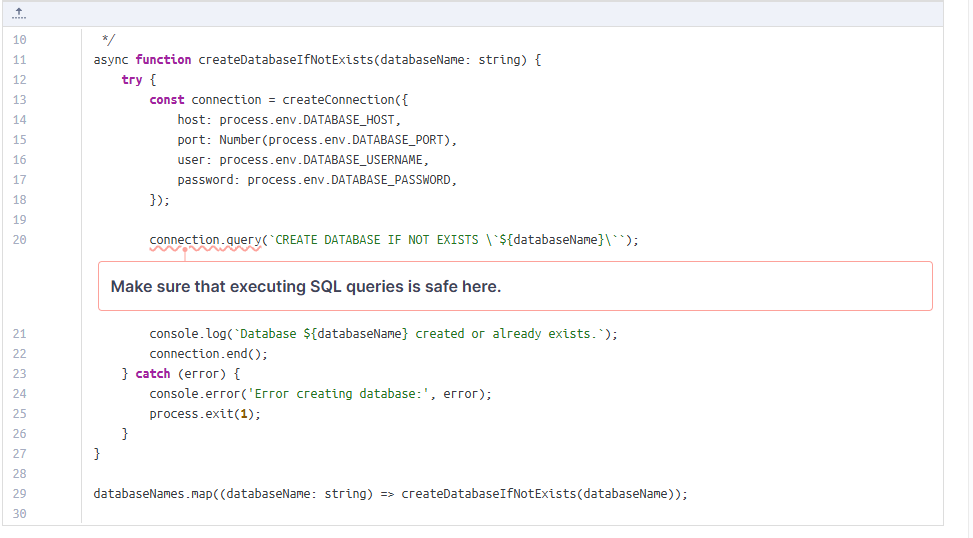Viewport: 973px width, 538px height.
Task: Click the console.log 'created or already exists' line
Action: (x=383, y=334)
